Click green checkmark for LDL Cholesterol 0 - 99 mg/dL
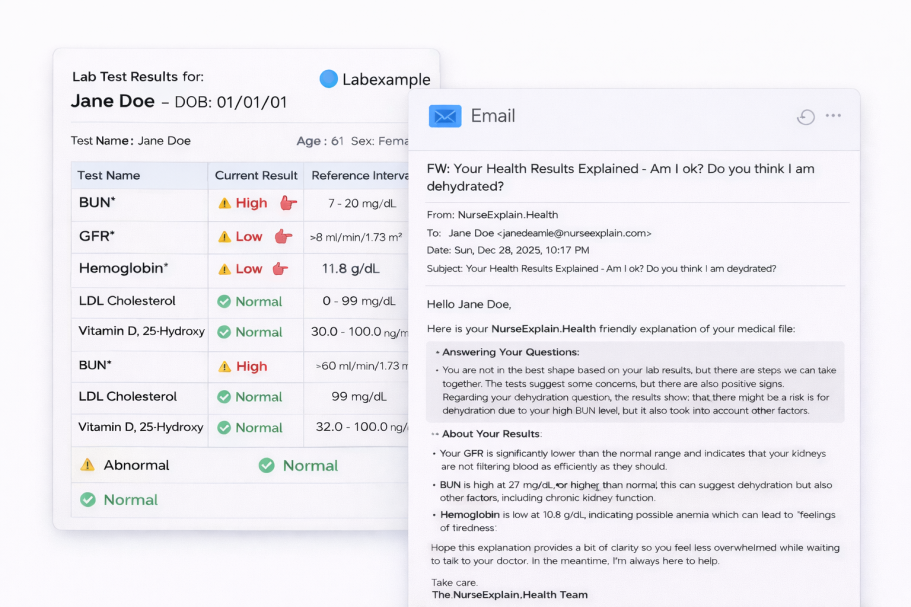Viewport: 911px width, 607px height. click(x=224, y=301)
